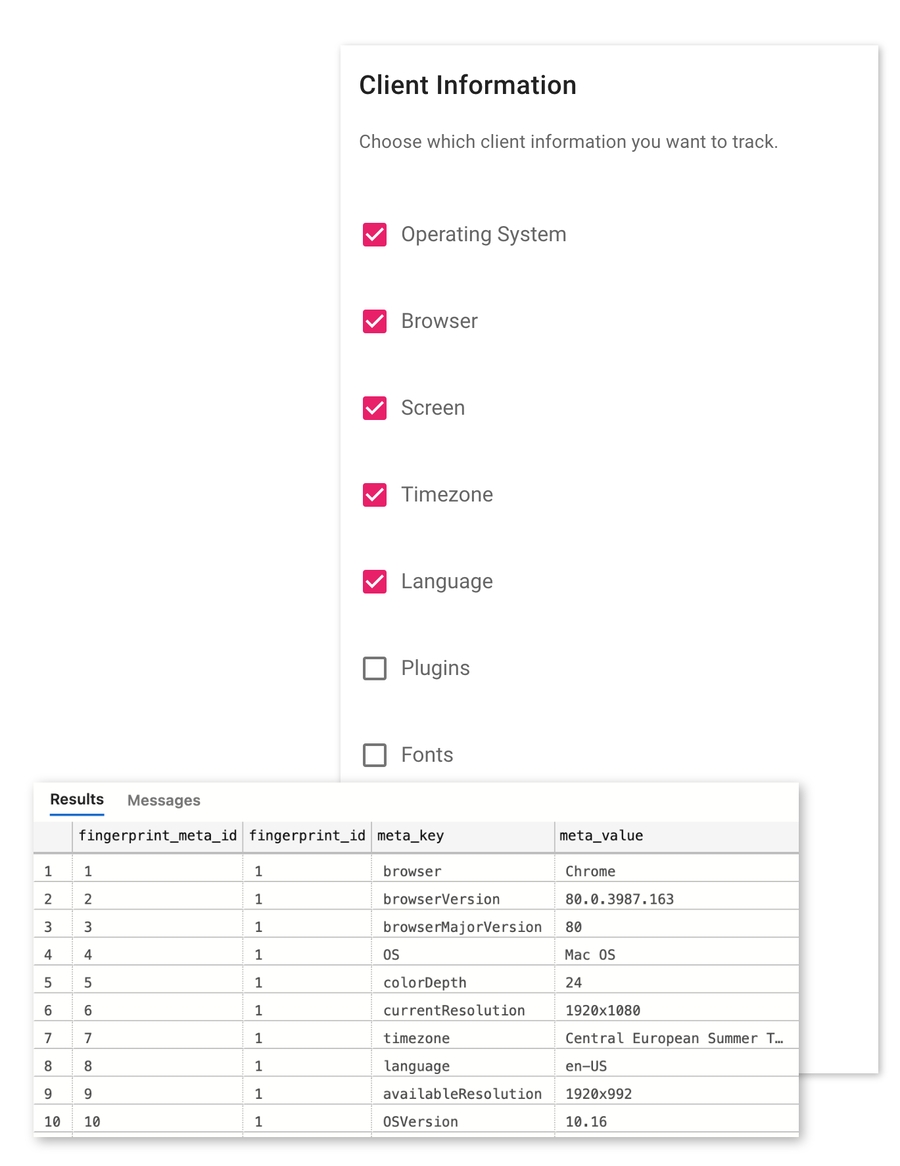Disable the Browser tracking checkbox

(x=374, y=321)
